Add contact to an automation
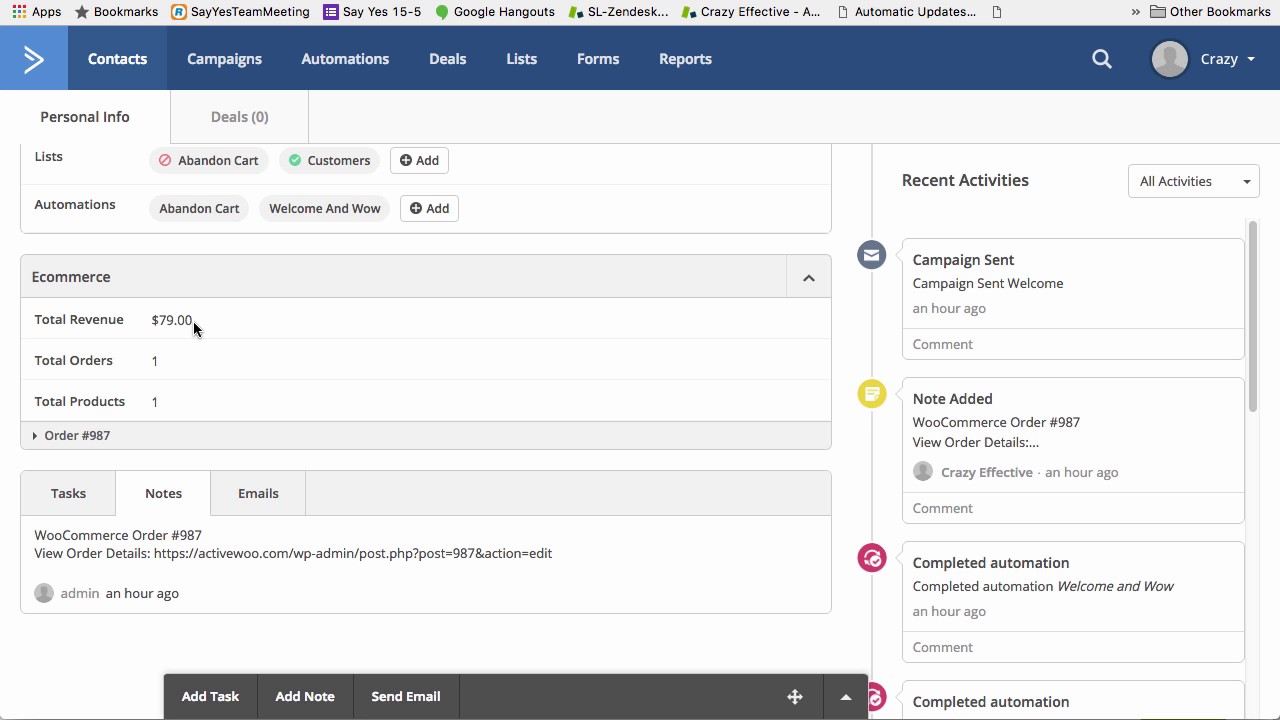Image resolution: width=1280 pixels, height=720 pixels. pyautogui.click(x=429, y=208)
